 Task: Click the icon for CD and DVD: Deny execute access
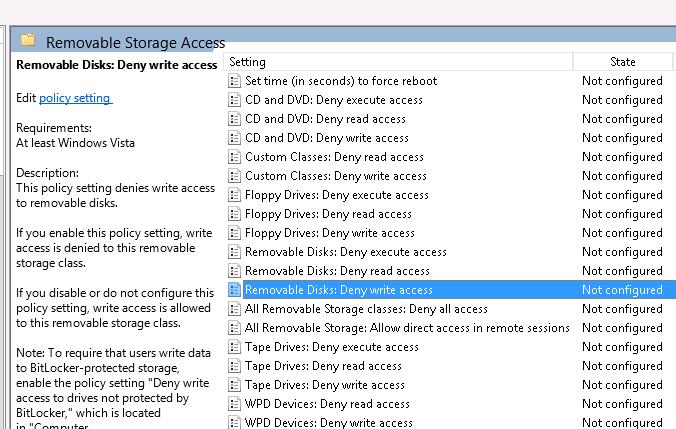tap(235, 100)
